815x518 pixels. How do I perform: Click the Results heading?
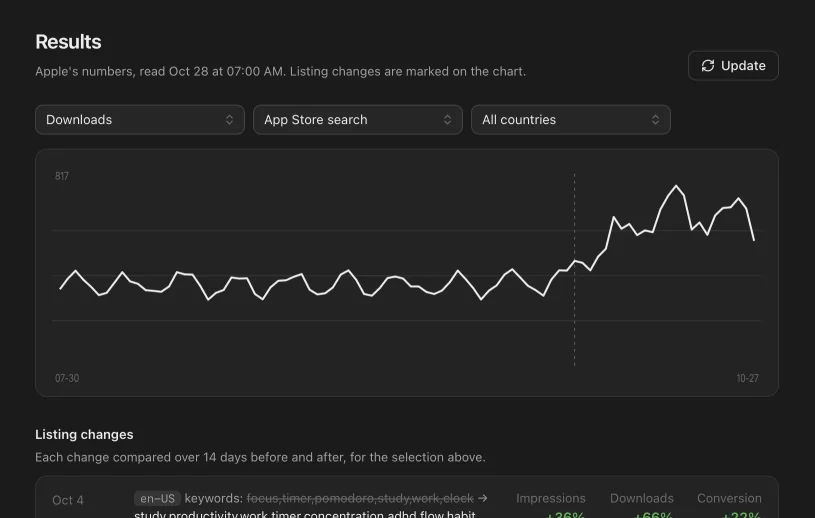click(68, 42)
